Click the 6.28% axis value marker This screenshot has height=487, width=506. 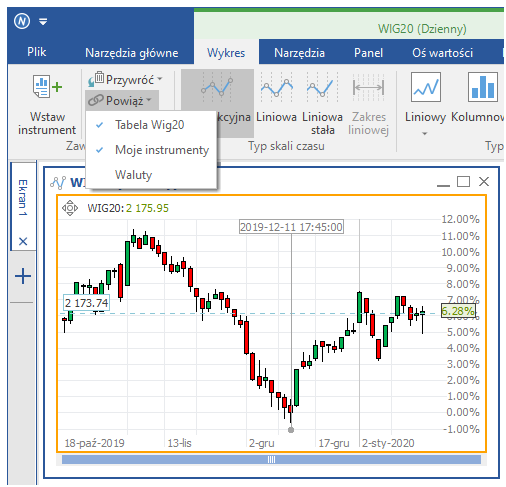pos(458,311)
